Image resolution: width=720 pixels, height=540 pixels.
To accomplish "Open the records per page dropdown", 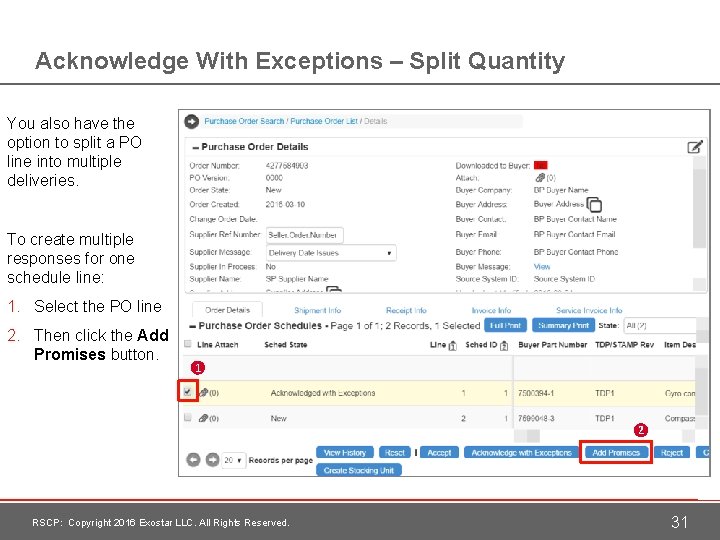I will [x=234, y=460].
